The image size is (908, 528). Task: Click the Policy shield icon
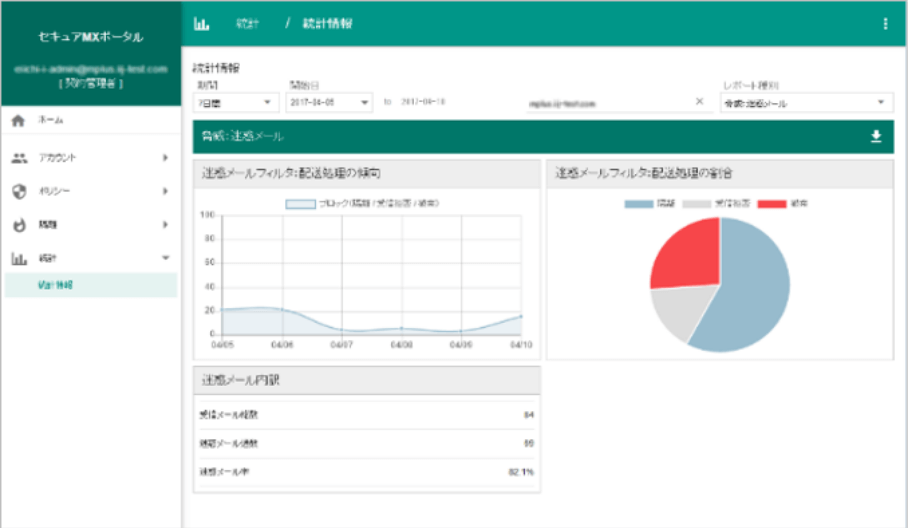click(19, 191)
